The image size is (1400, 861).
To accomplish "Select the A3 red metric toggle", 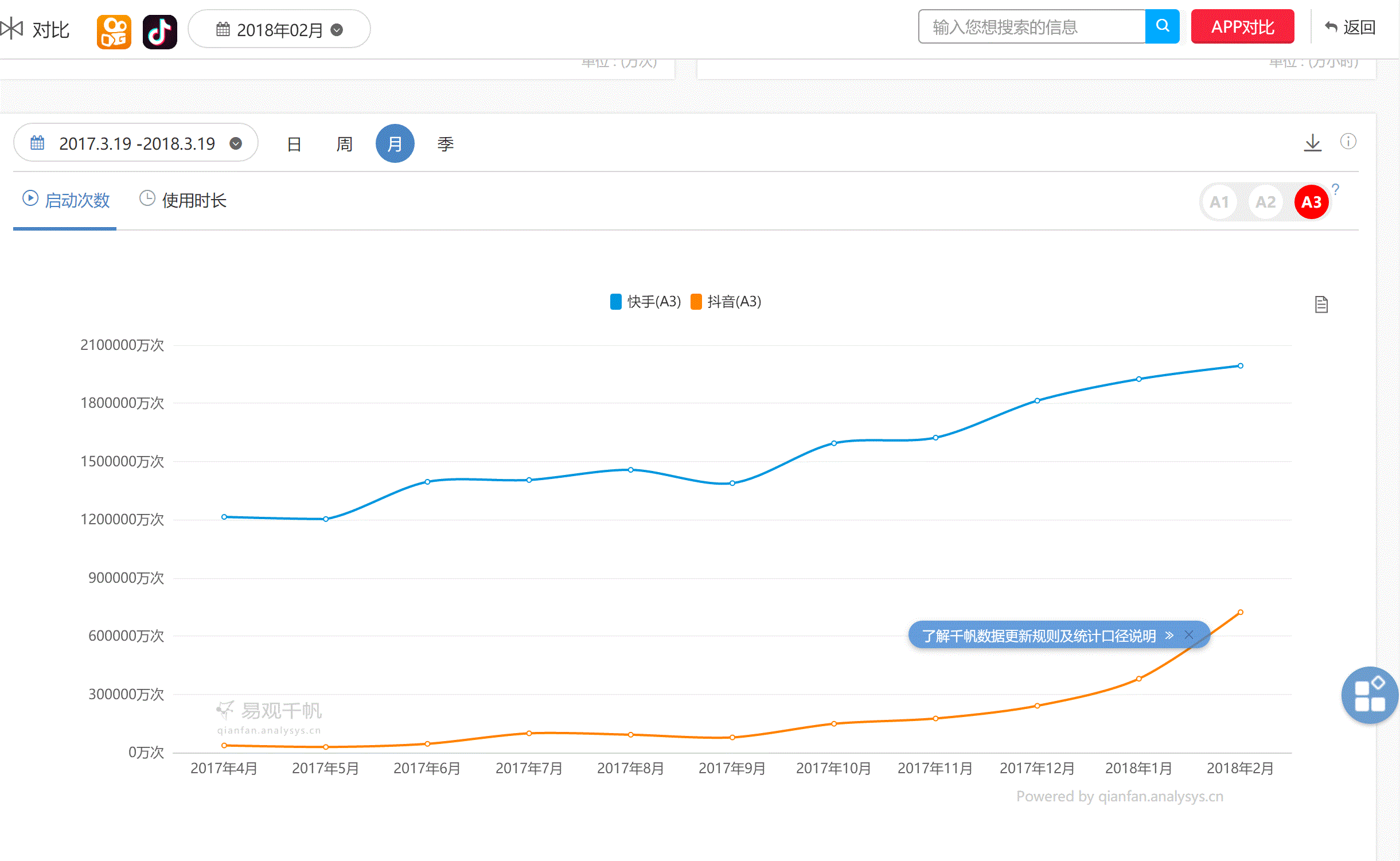I will coord(1311,202).
